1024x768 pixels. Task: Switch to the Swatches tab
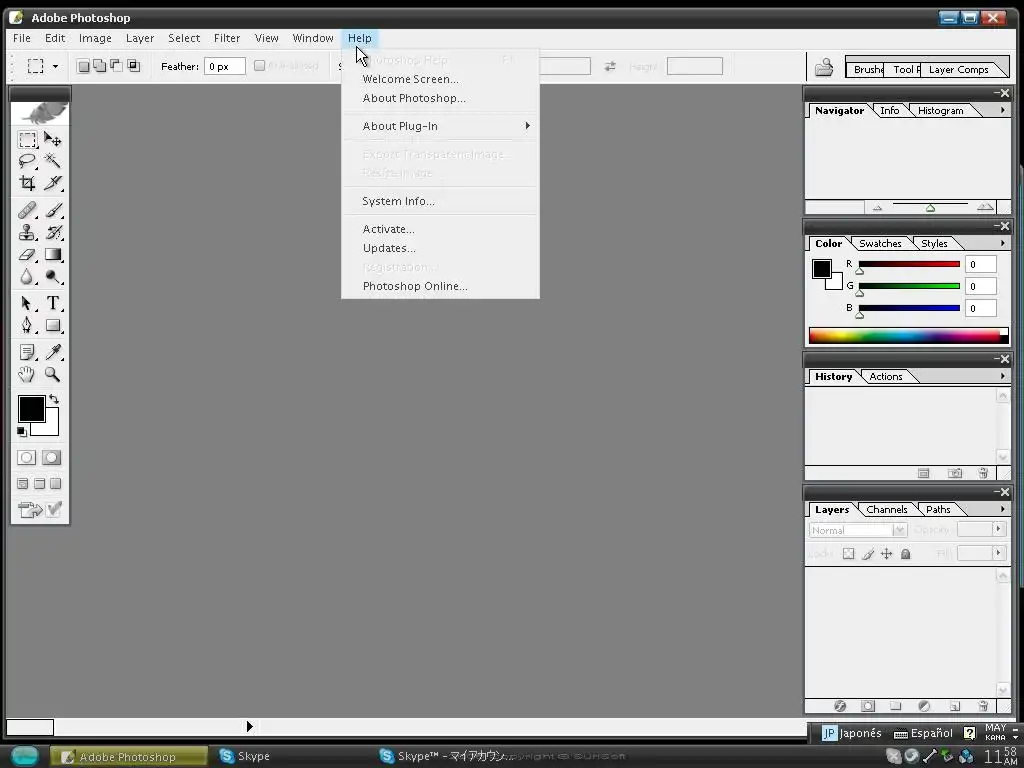coord(880,243)
